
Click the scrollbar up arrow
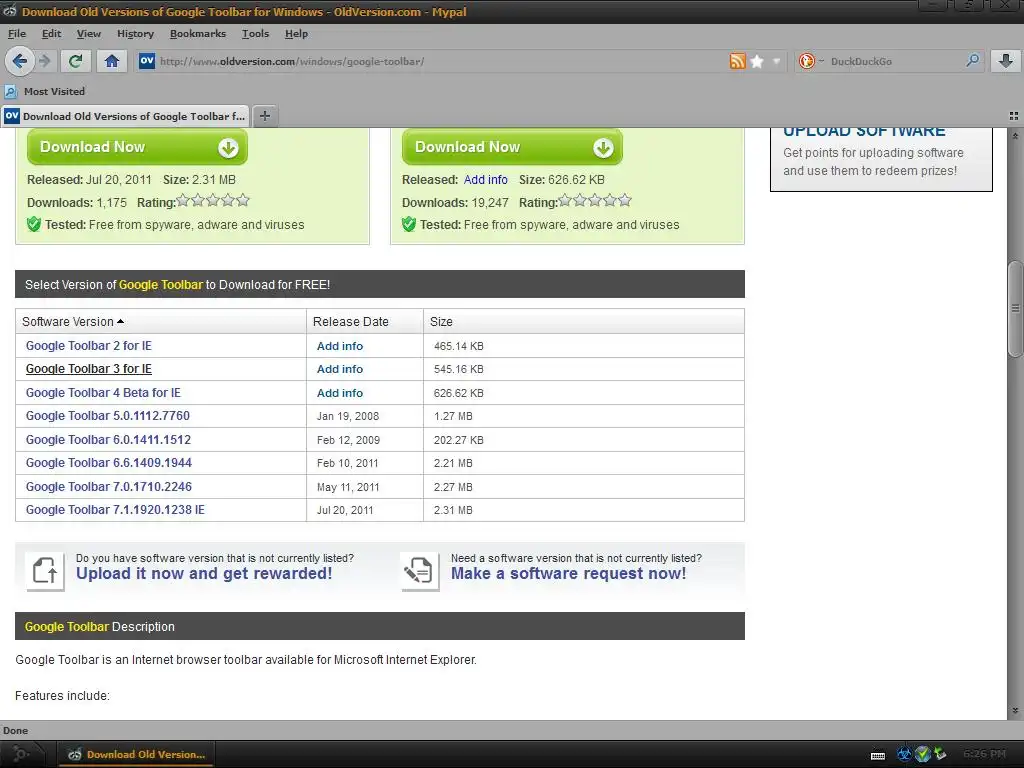[x=1015, y=136]
